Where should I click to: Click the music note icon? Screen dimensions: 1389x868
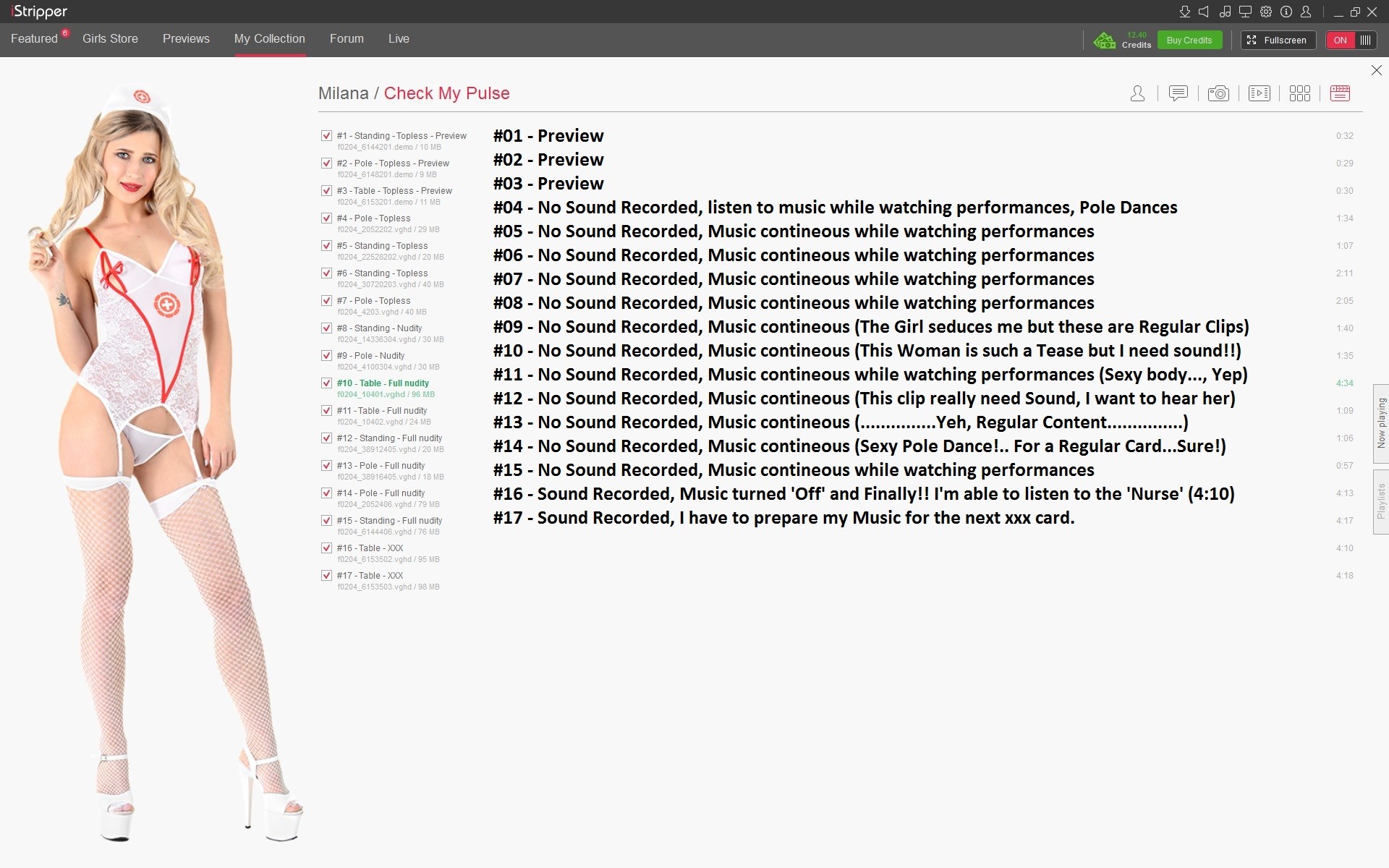(1225, 12)
